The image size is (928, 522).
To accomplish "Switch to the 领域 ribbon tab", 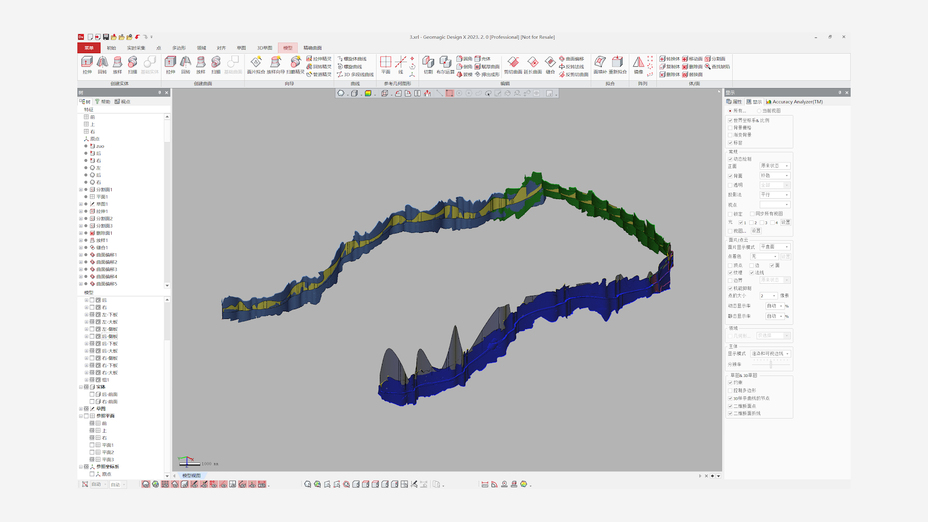I will click(201, 48).
